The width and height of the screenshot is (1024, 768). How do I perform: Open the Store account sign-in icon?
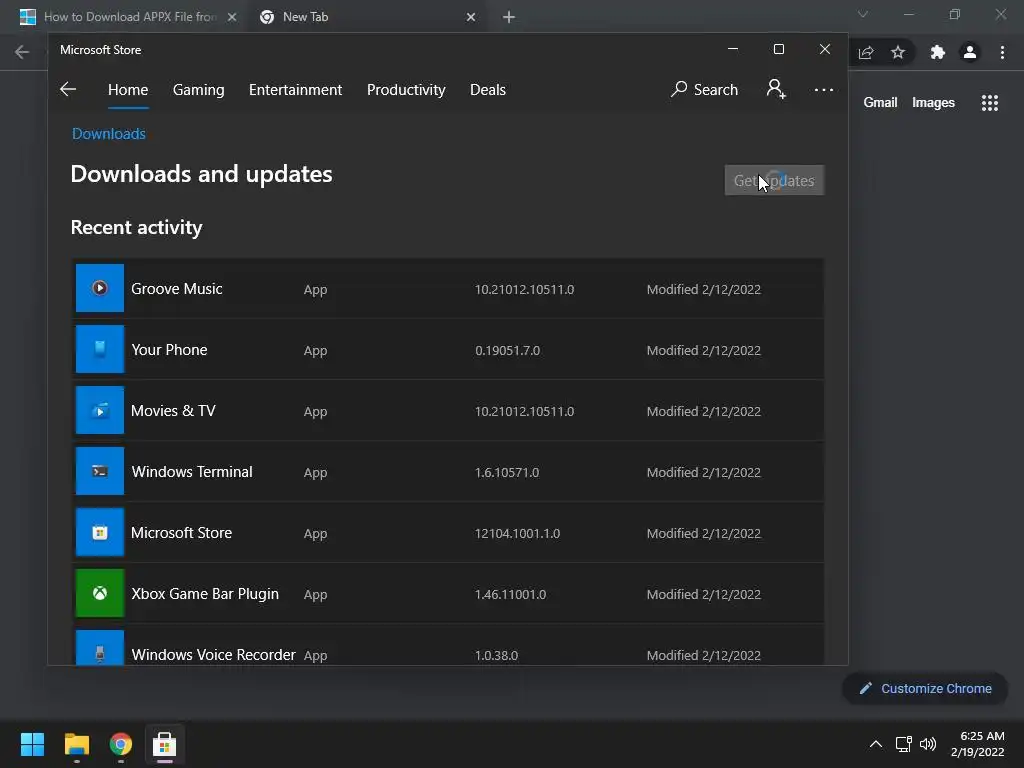(x=776, y=89)
